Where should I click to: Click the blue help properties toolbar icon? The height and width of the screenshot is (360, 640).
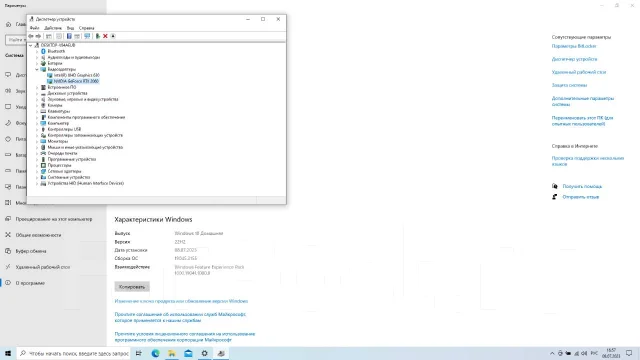69,36
